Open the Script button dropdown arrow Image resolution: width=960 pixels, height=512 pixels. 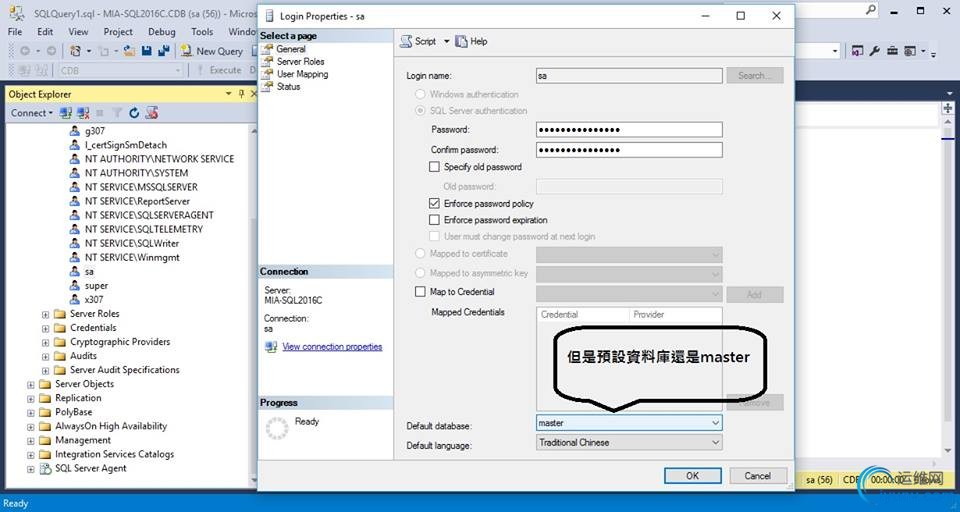[446, 42]
